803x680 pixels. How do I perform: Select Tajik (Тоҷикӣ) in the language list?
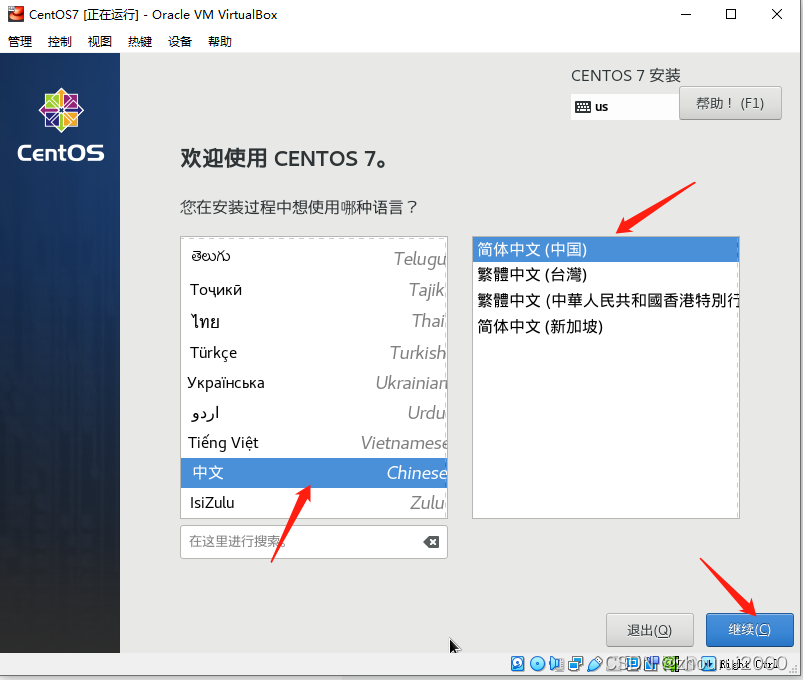[314, 290]
